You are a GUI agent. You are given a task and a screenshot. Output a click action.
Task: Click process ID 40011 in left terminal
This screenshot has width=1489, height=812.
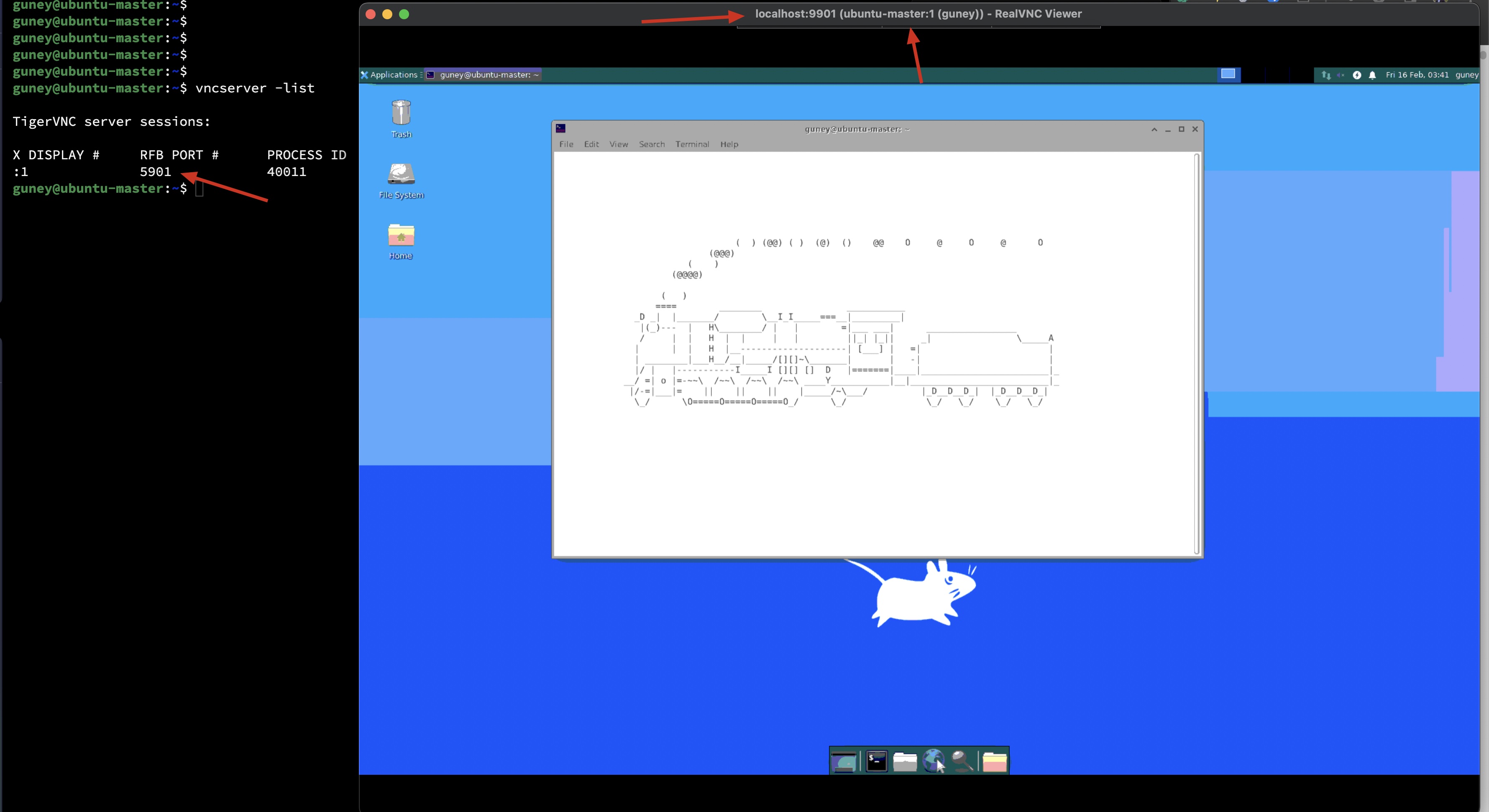pos(287,172)
